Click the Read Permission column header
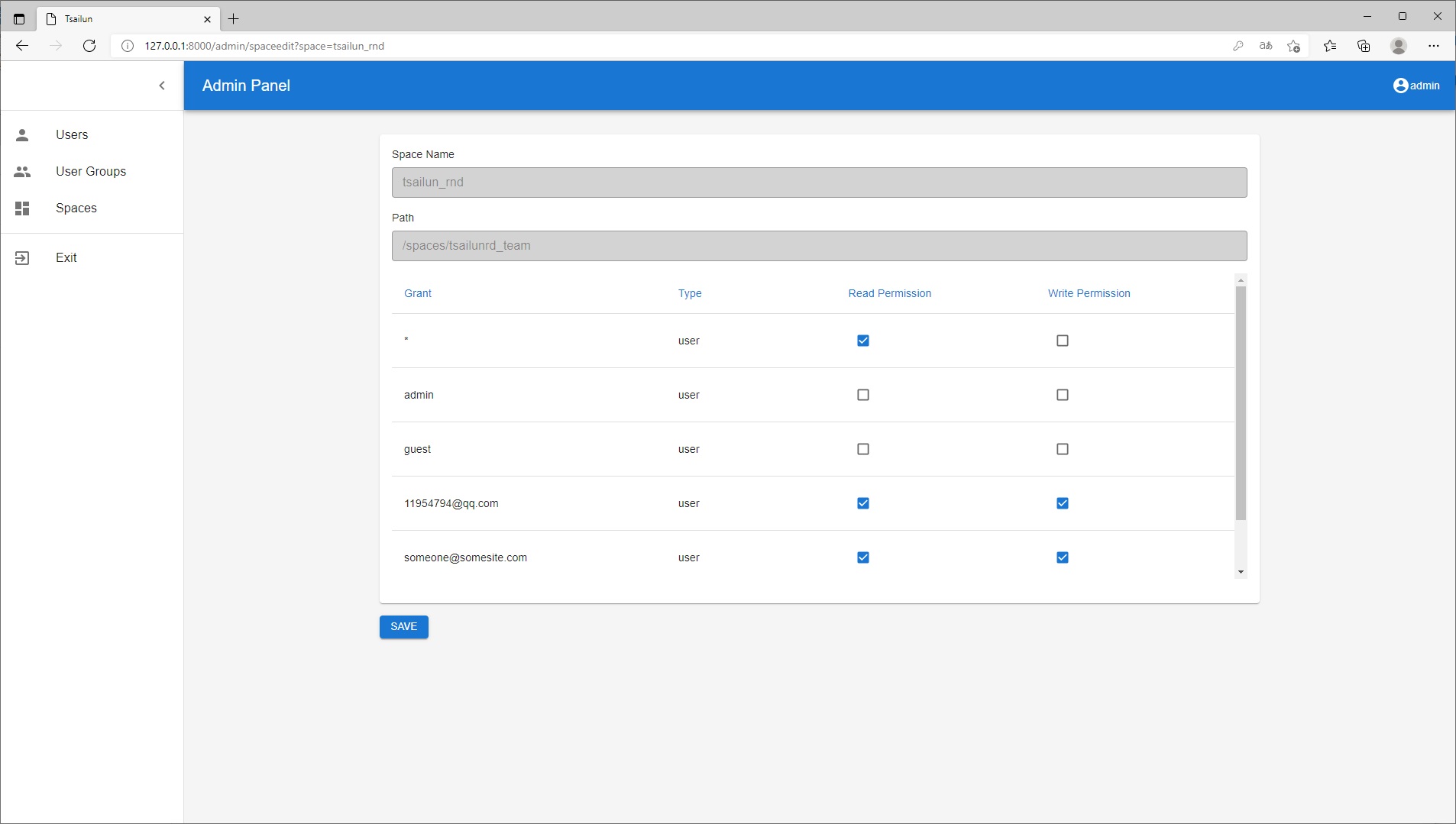This screenshot has width=1456, height=824. [890, 293]
